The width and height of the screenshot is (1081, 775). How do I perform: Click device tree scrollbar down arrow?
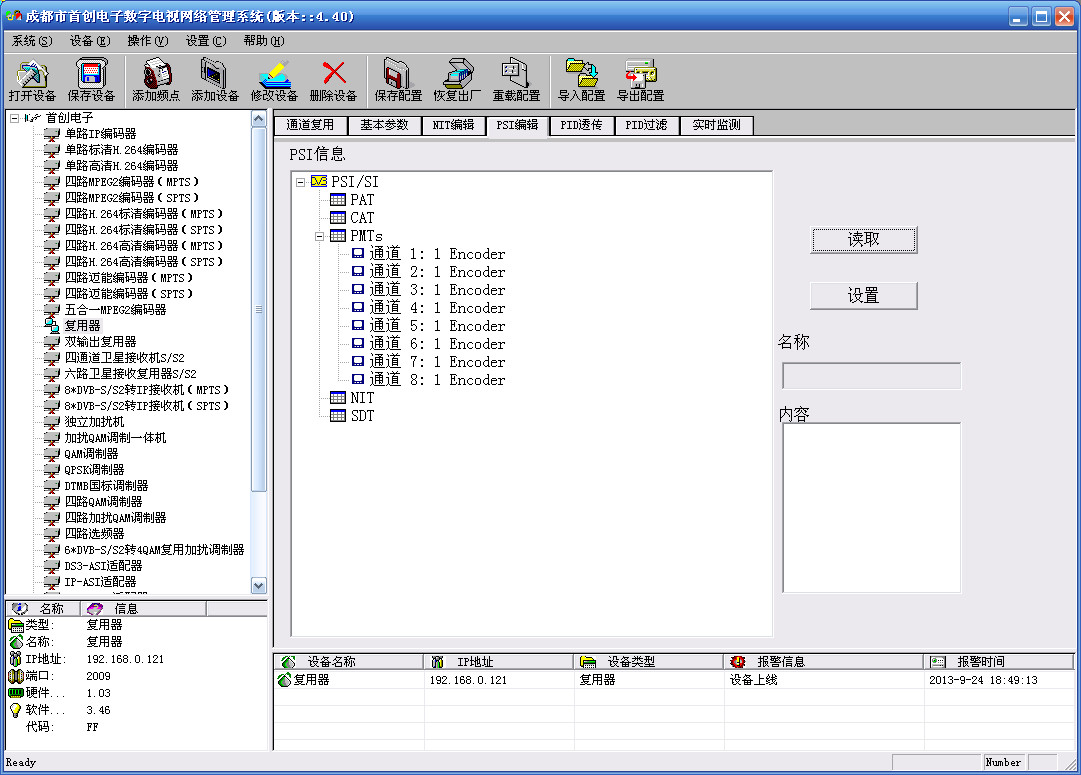tap(259, 585)
